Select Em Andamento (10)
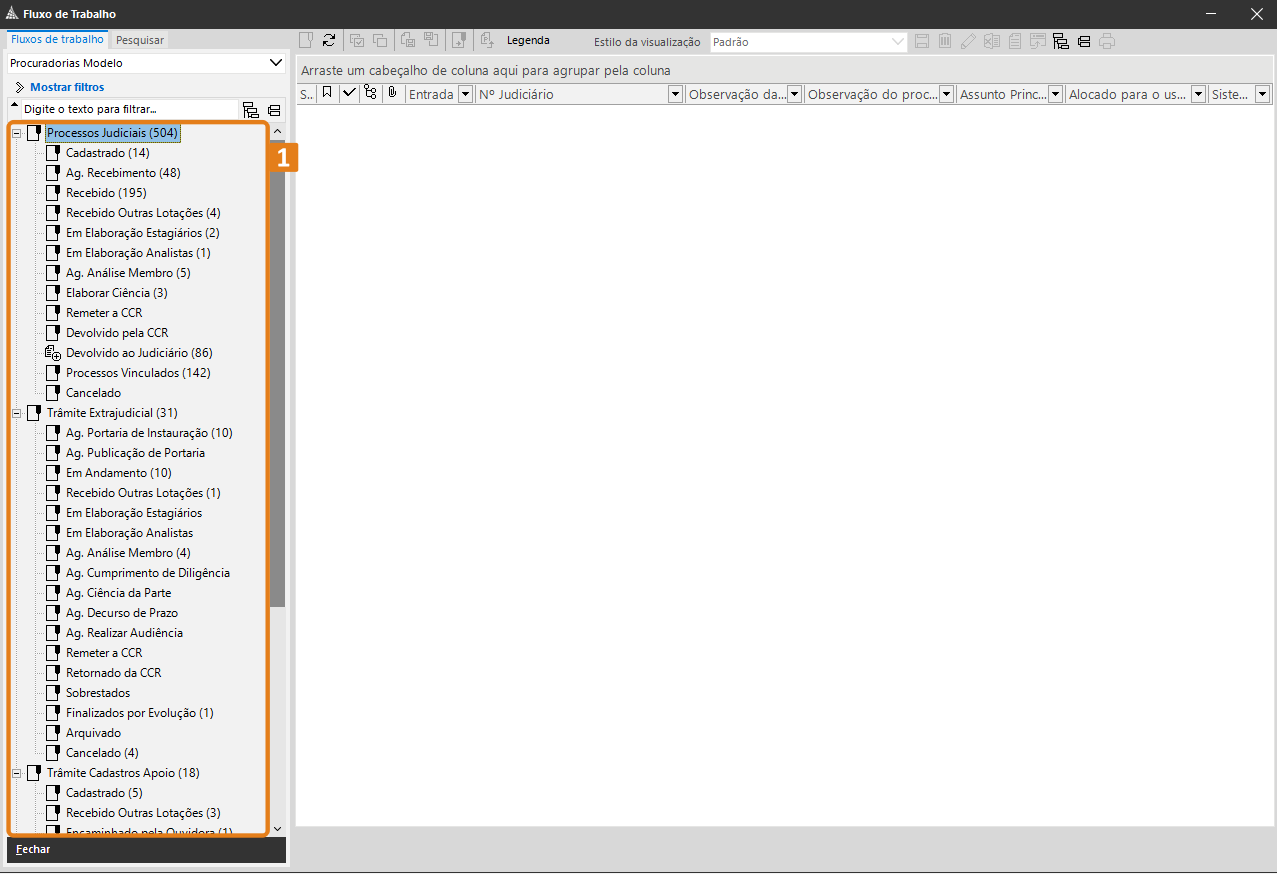 click(x=119, y=473)
